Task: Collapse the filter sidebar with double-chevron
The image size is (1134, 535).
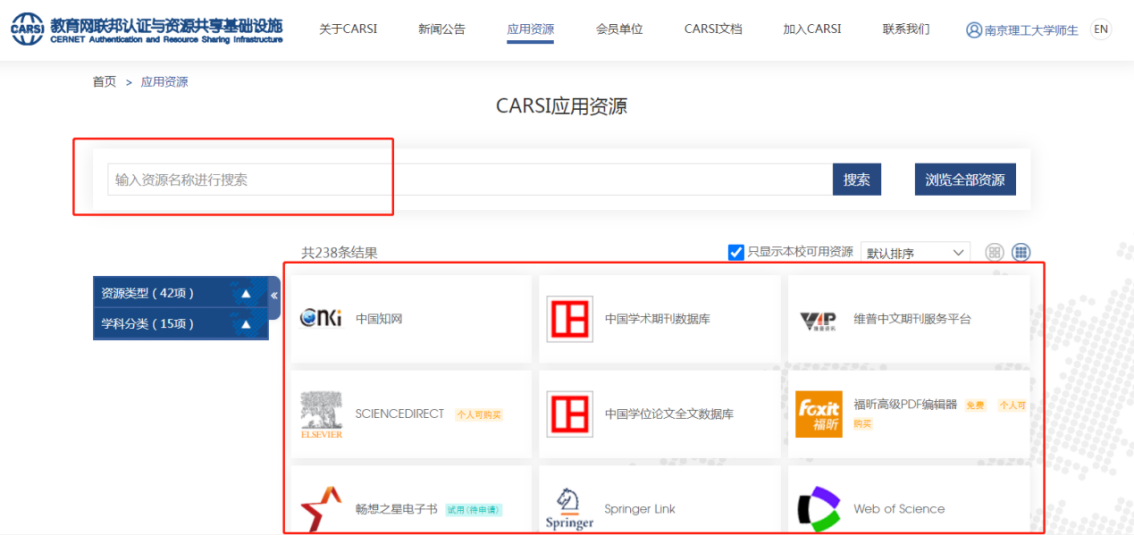Action: click(274, 296)
